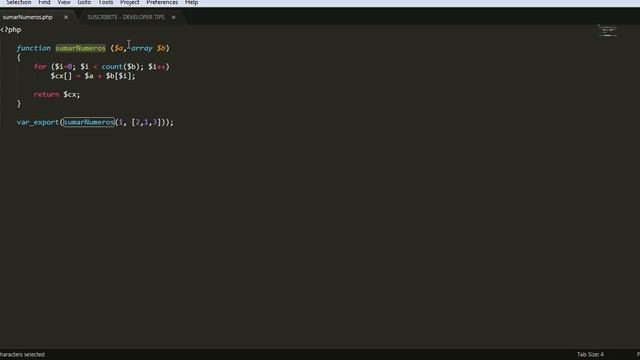This screenshot has width=640, height=360.
Task: Switch to SUSCRIBETE - DEVELOPER TIPS tab
Action: (x=126, y=17)
